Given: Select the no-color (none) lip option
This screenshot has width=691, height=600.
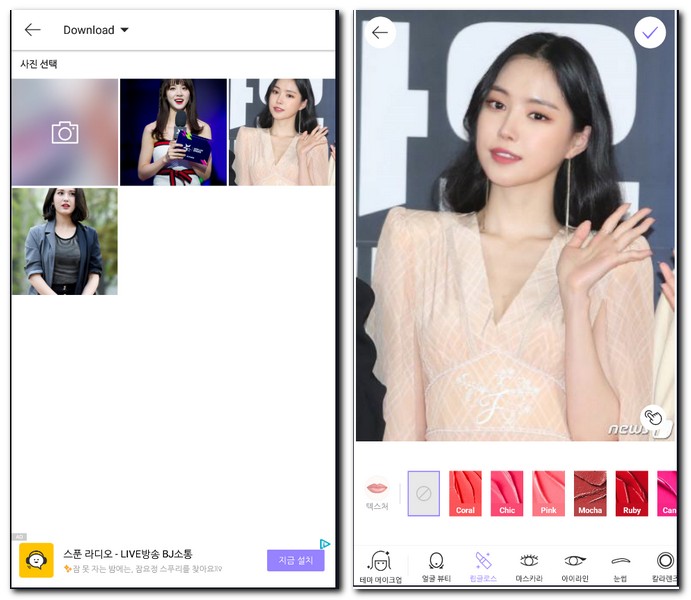Looking at the screenshot, I should (423, 493).
